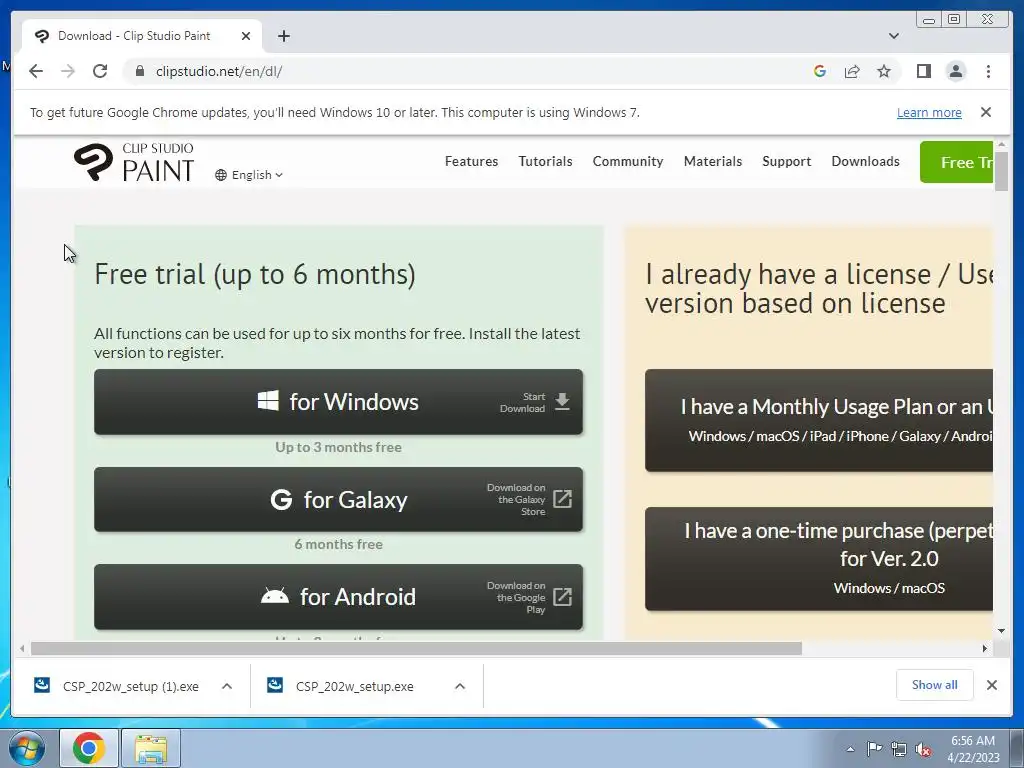
Task: Select the Monthly Usage Plan button
Action: pyautogui.click(x=819, y=420)
